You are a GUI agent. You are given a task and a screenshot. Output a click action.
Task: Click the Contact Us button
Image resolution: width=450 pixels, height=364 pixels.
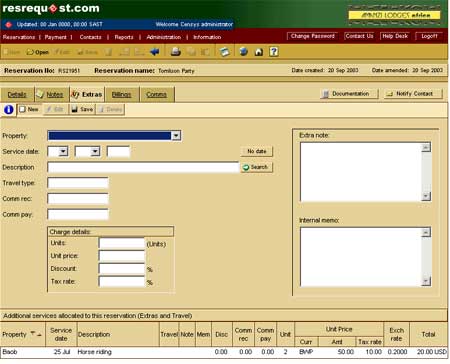pyautogui.click(x=359, y=36)
